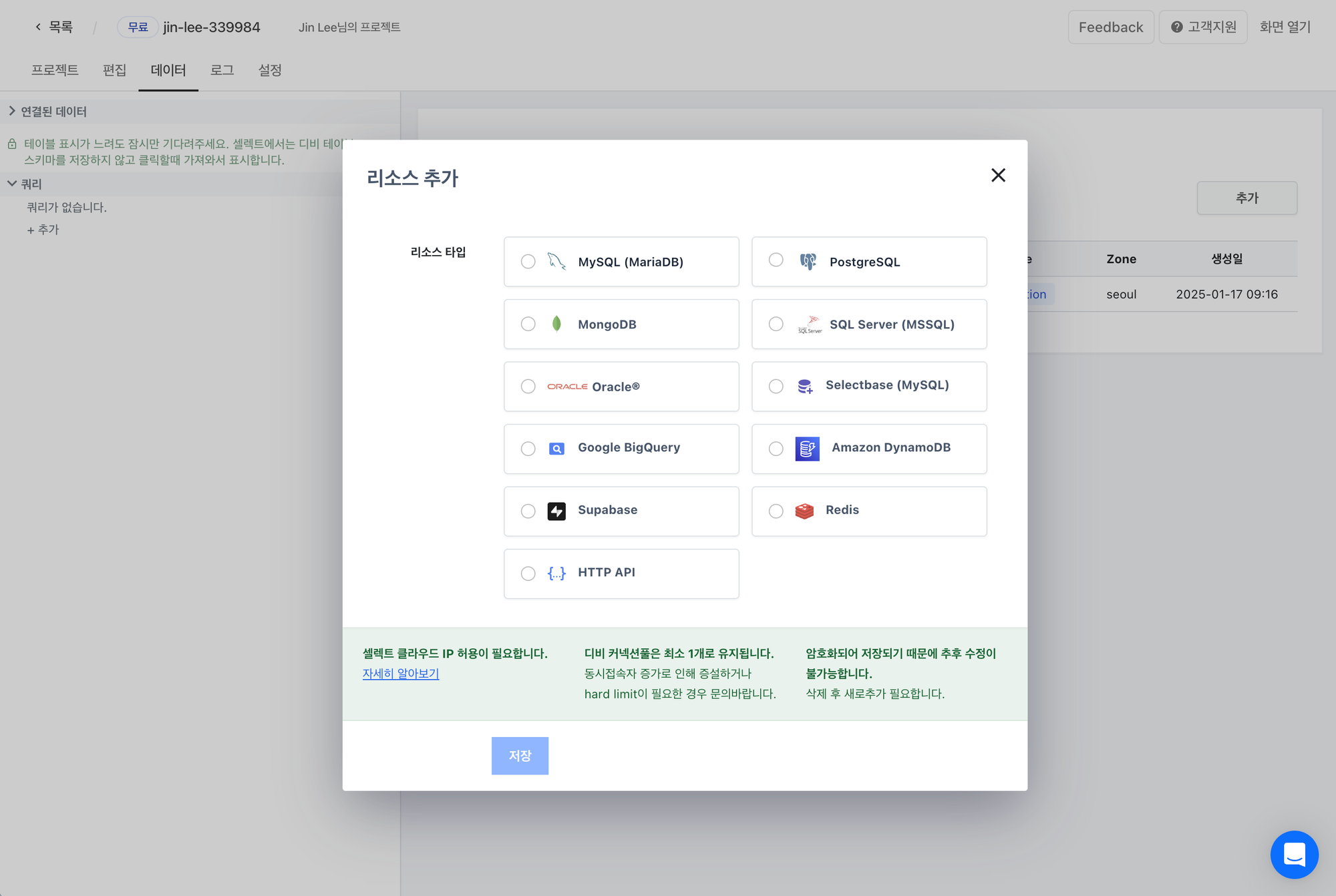Collapse the 쿼리 section
Viewport: 1336px width, 896px height.
25,184
